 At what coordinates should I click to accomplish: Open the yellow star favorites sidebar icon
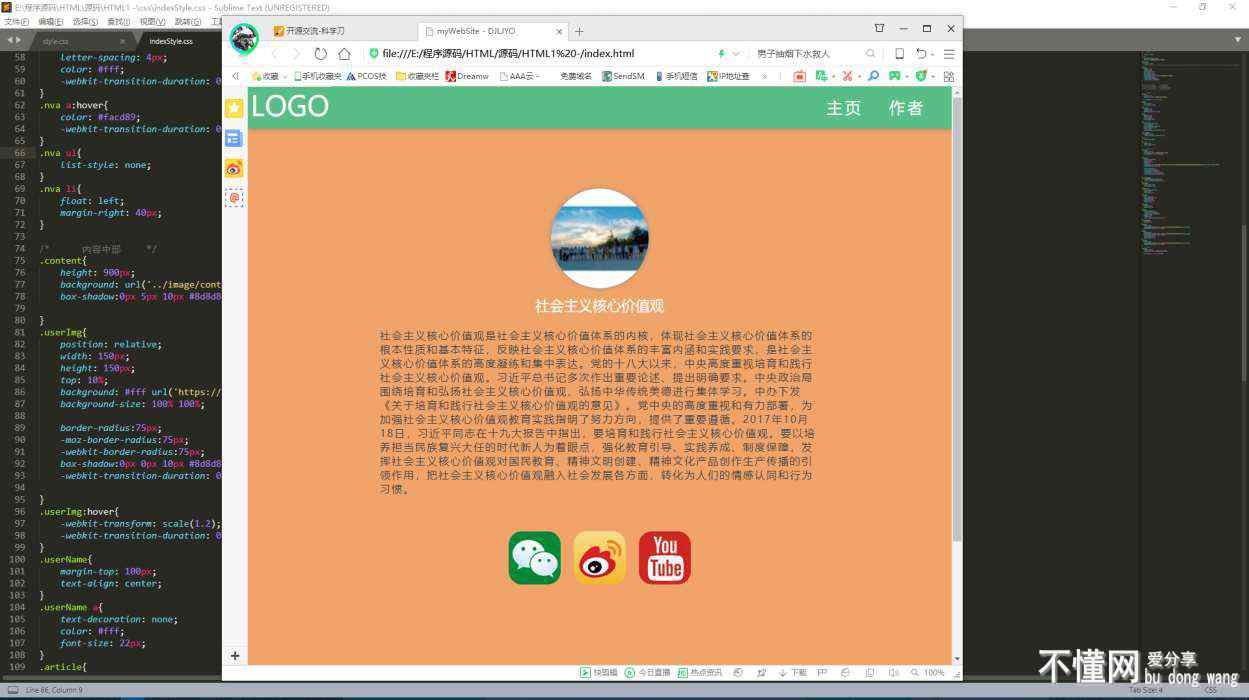click(234, 108)
